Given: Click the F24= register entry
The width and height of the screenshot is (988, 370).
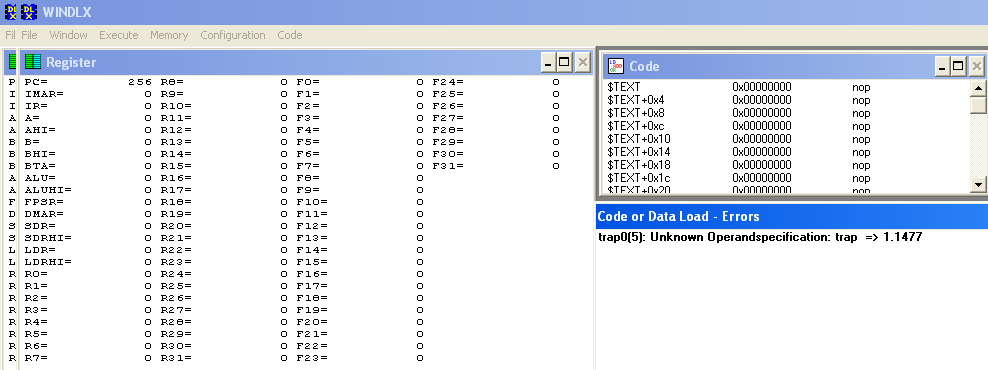Looking at the screenshot, I should pyautogui.click(x=497, y=82).
